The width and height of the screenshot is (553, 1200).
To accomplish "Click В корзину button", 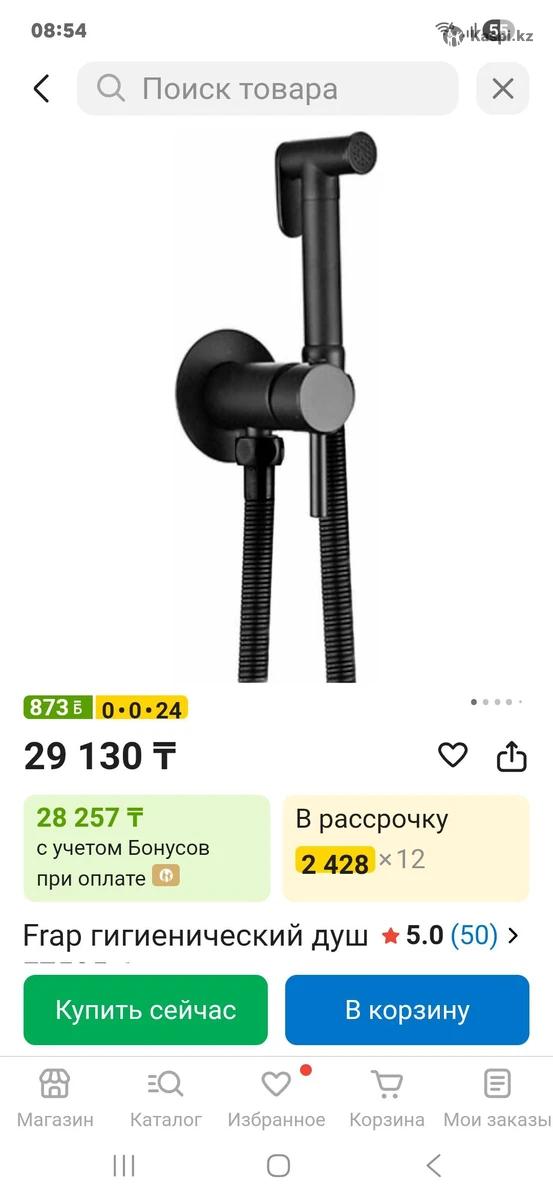I will tap(407, 1010).
